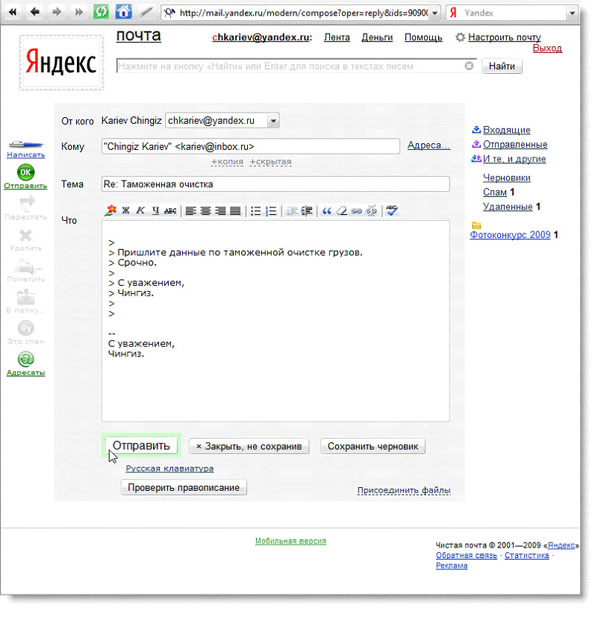
Task: Click the Отправить send button
Action: (141, 446)
